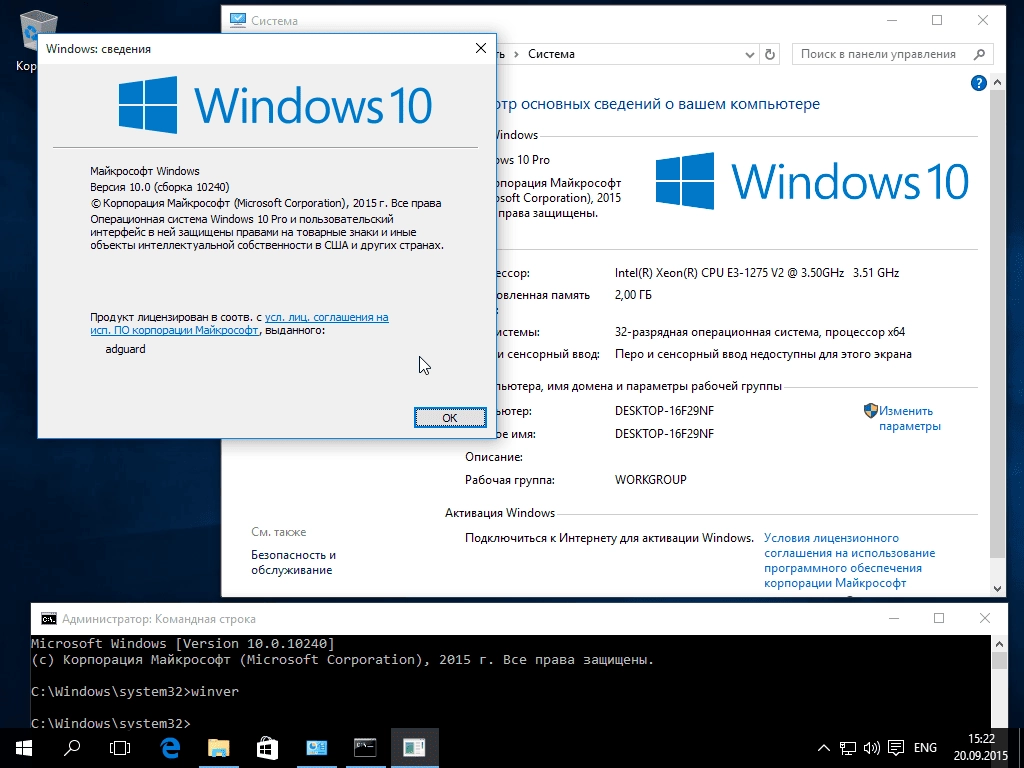Click the installed memory value '2,00 ГБ'
The image size is (1024, 768).
click(x=633, y=295)
